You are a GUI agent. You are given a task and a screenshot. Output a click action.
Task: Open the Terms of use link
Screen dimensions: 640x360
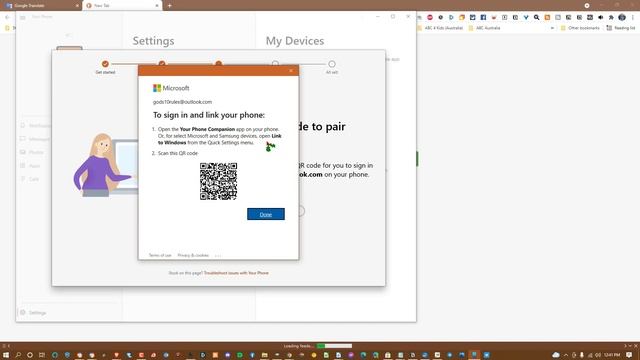[160, 255]
